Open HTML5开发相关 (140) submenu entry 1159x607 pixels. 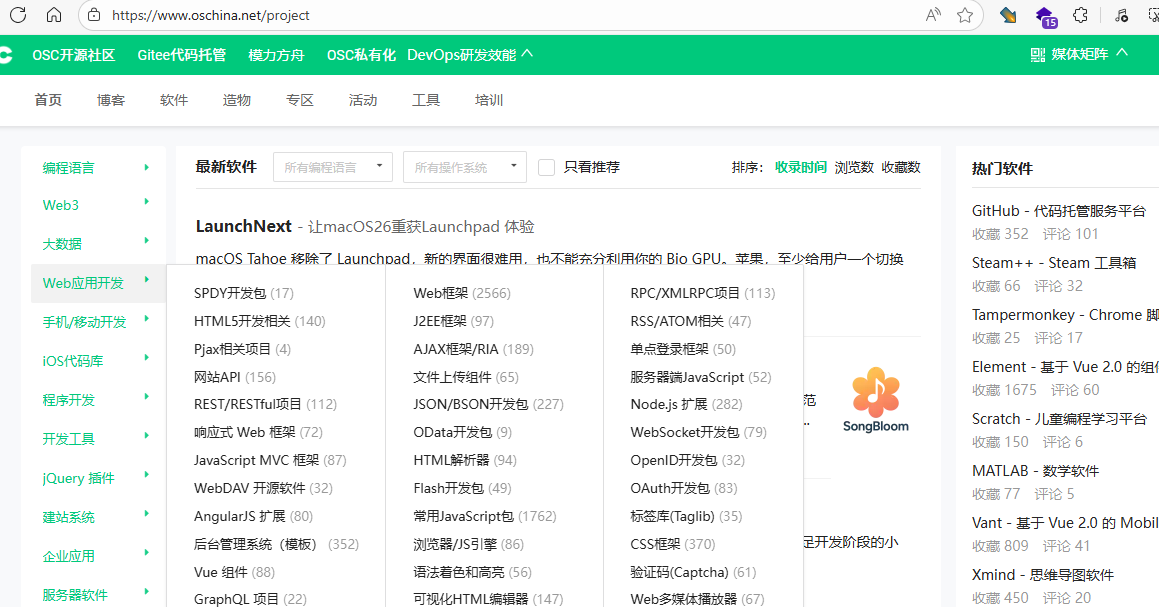pyautogui.click(x=259, y=321)
